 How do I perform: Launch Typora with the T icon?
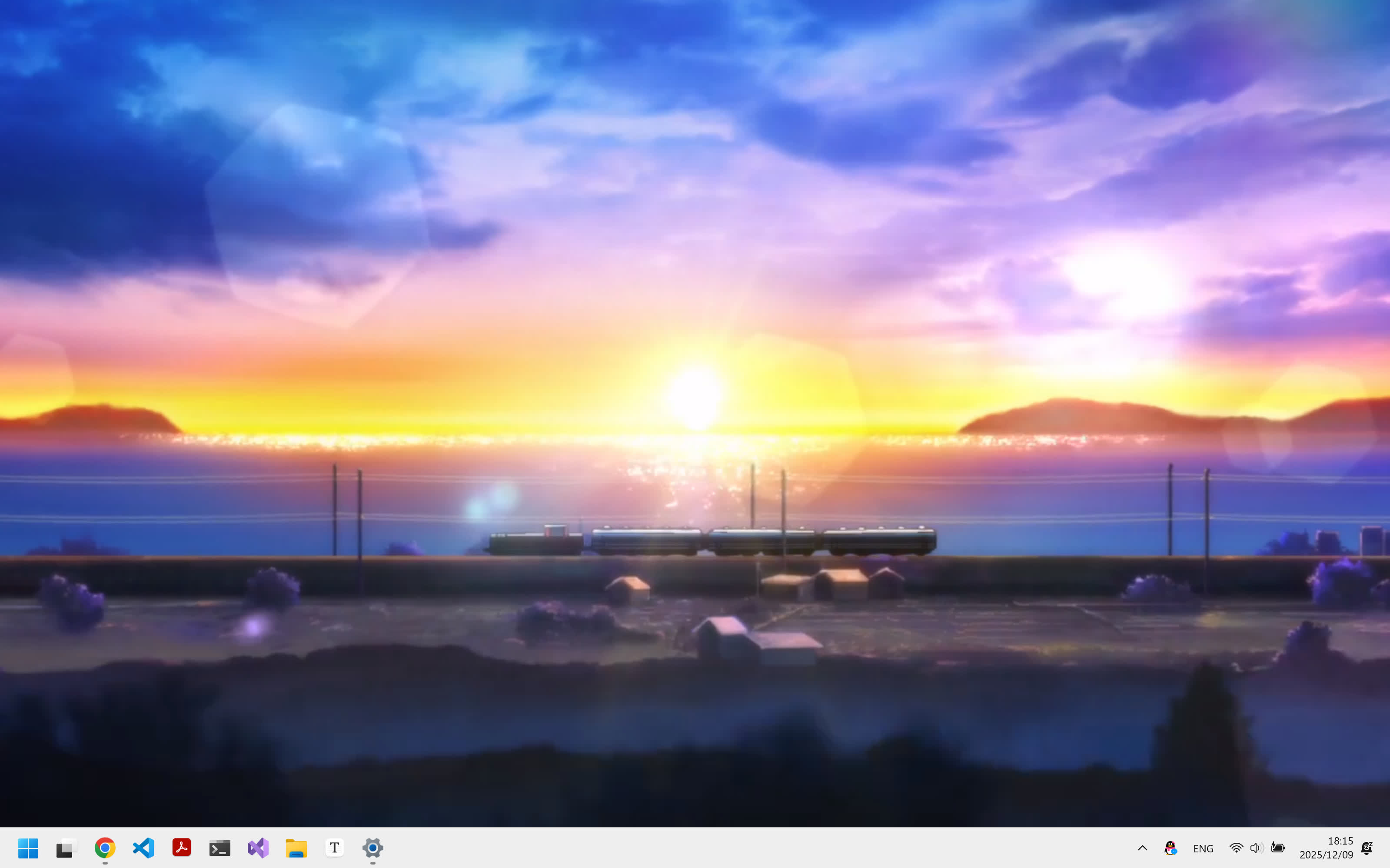coord(334,848)
